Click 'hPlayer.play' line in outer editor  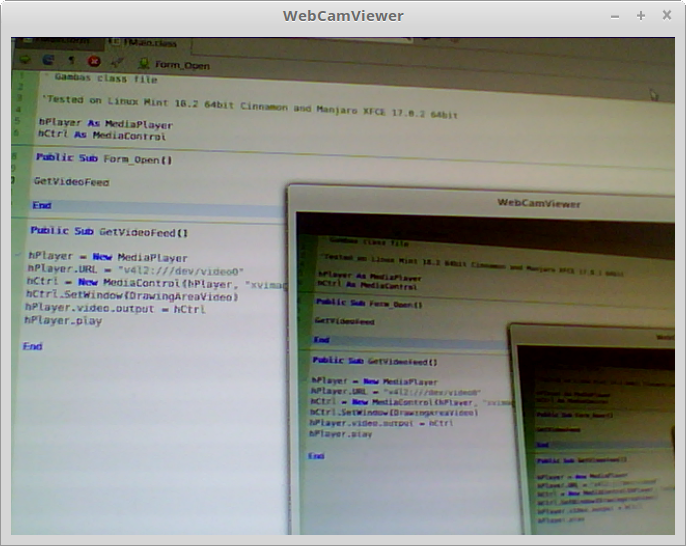(63, 321)
